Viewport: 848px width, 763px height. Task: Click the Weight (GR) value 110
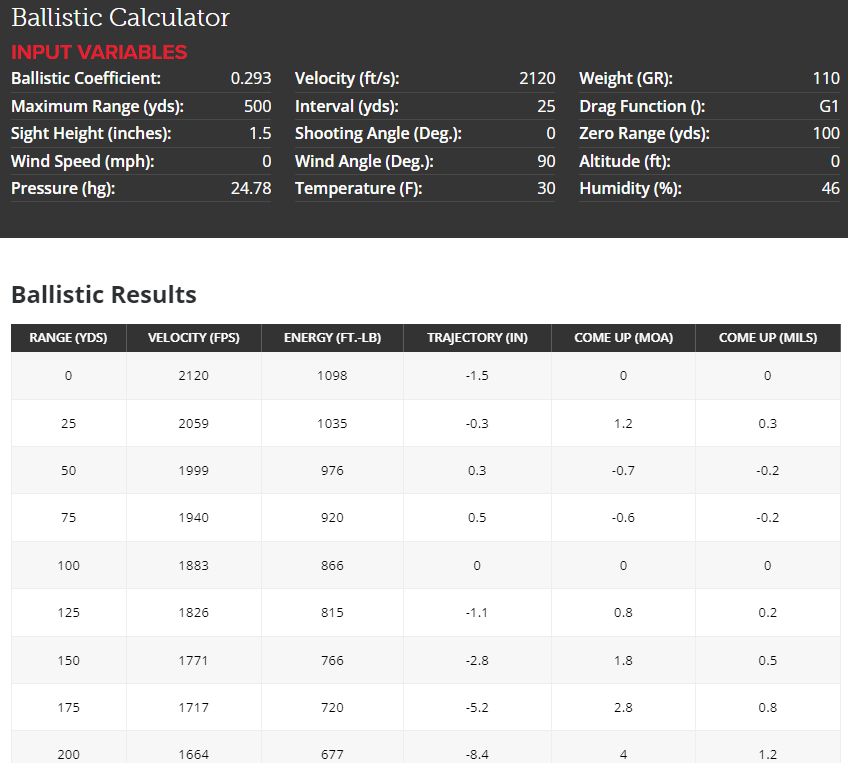click(x=826, y=78)
